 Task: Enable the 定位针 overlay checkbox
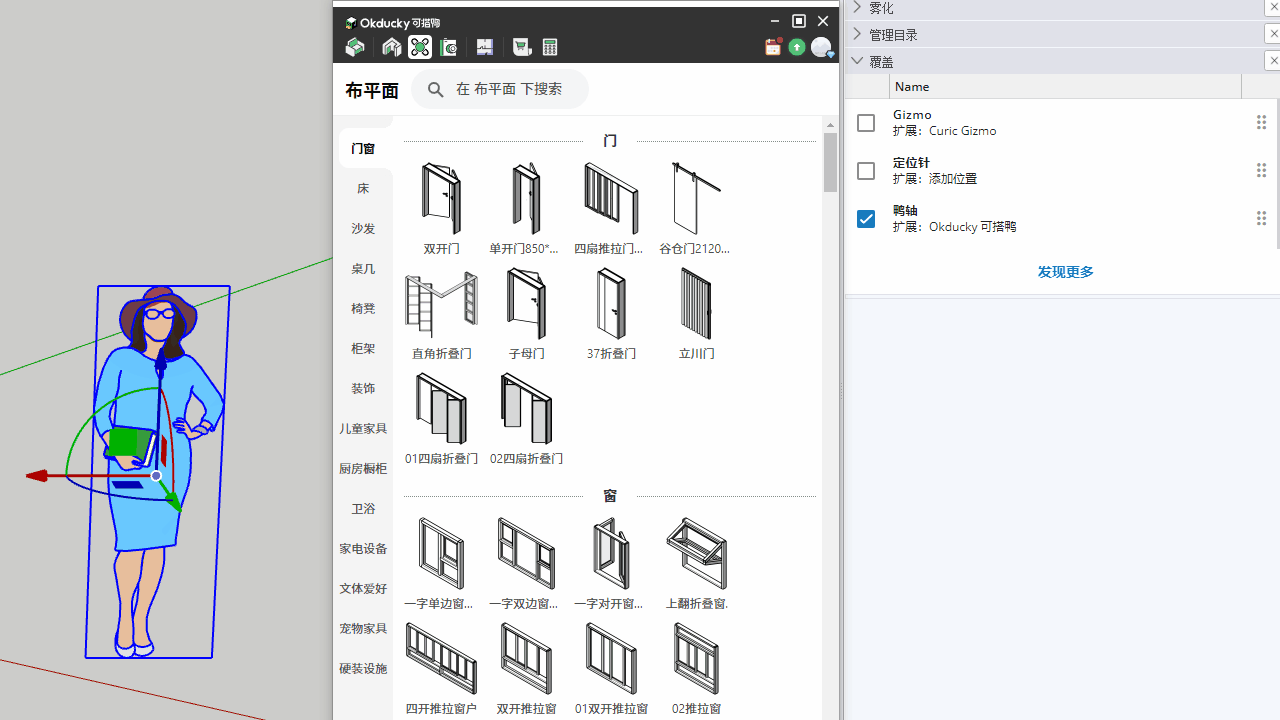[866, 171]
